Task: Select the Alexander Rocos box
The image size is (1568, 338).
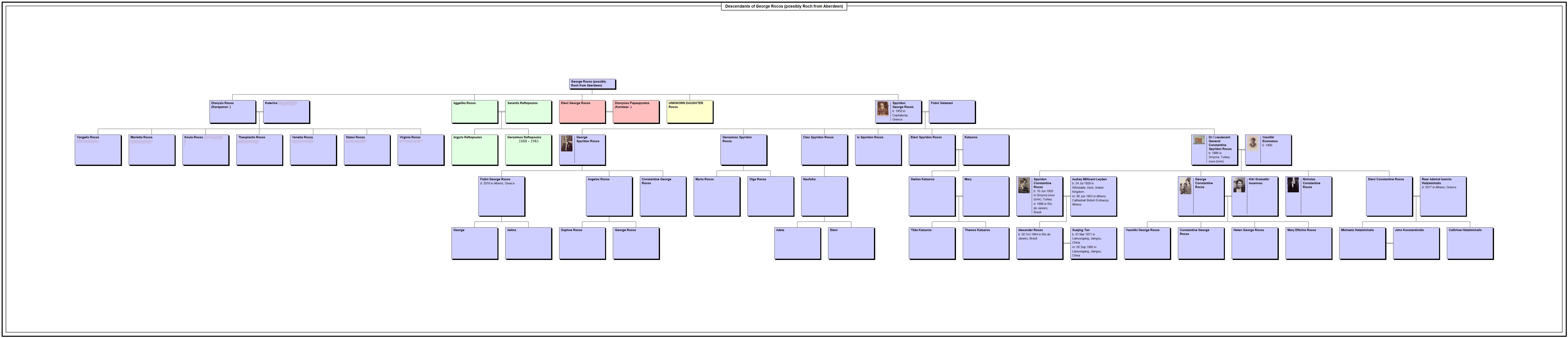Action: point(1040,243)
